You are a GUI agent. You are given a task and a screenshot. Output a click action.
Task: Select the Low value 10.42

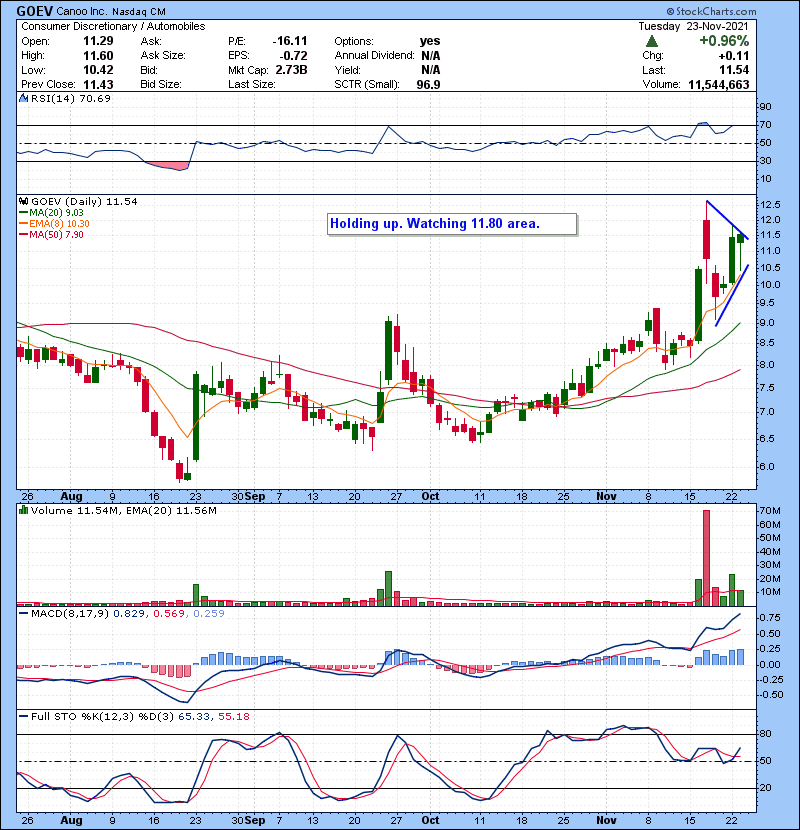[x=98, y=70]
